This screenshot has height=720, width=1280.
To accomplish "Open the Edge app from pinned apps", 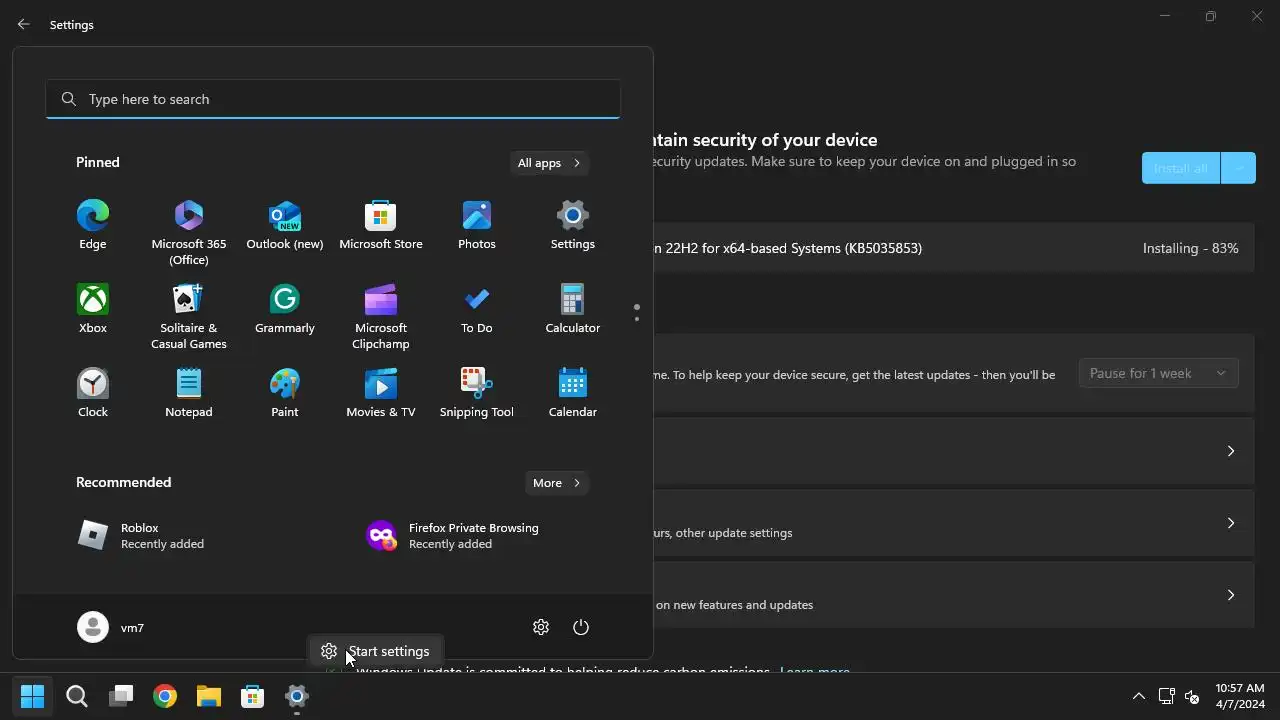I will click(x=93, y=225).
